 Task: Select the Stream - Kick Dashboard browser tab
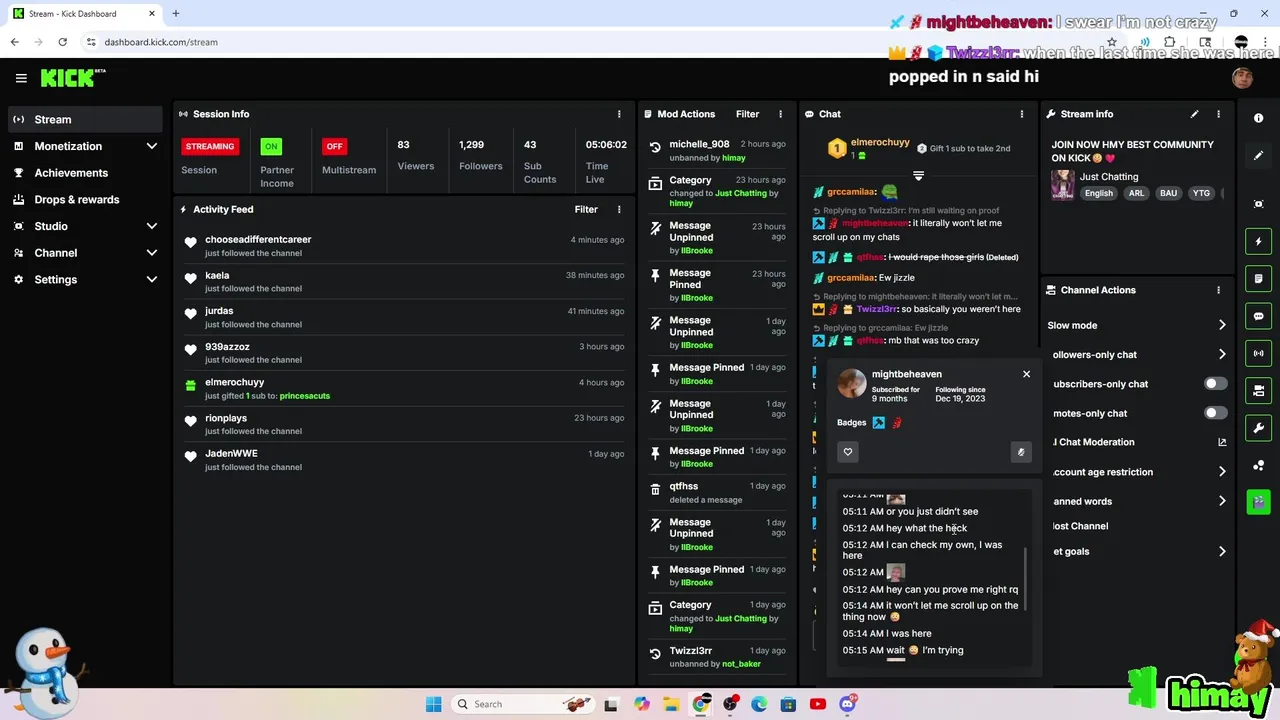pyautogui.click(x=84, y=14)
